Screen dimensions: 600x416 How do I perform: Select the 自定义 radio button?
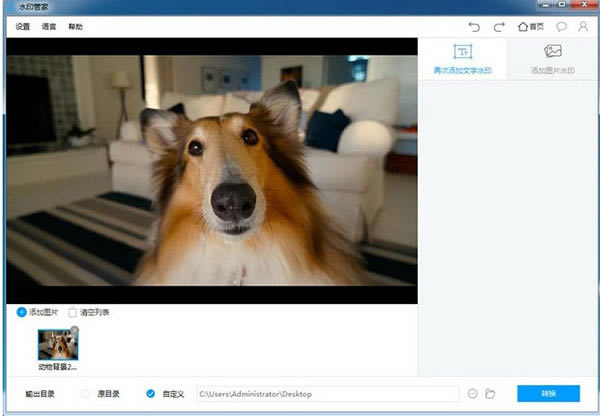[151, 394]
